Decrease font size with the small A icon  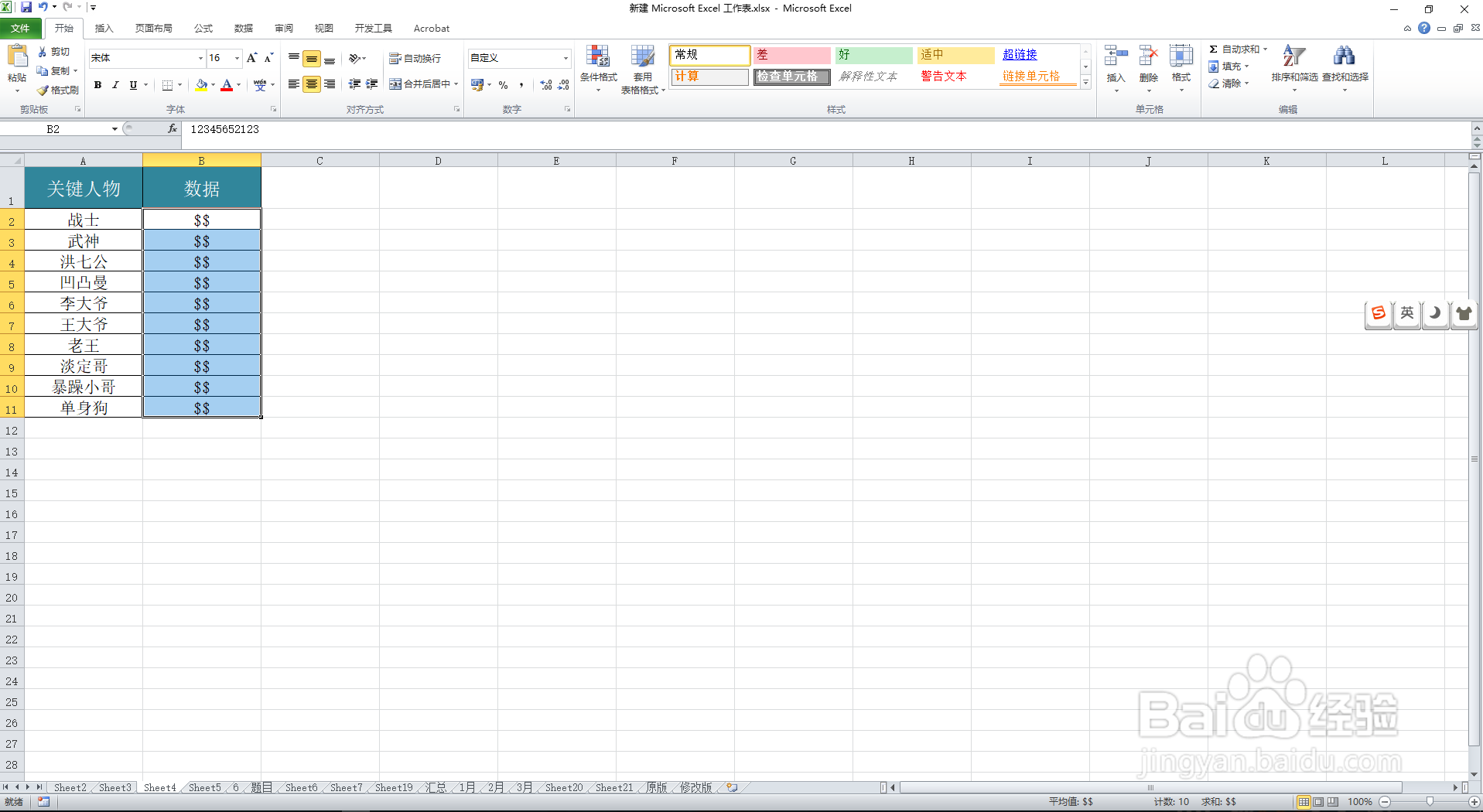tap(268, 58)
